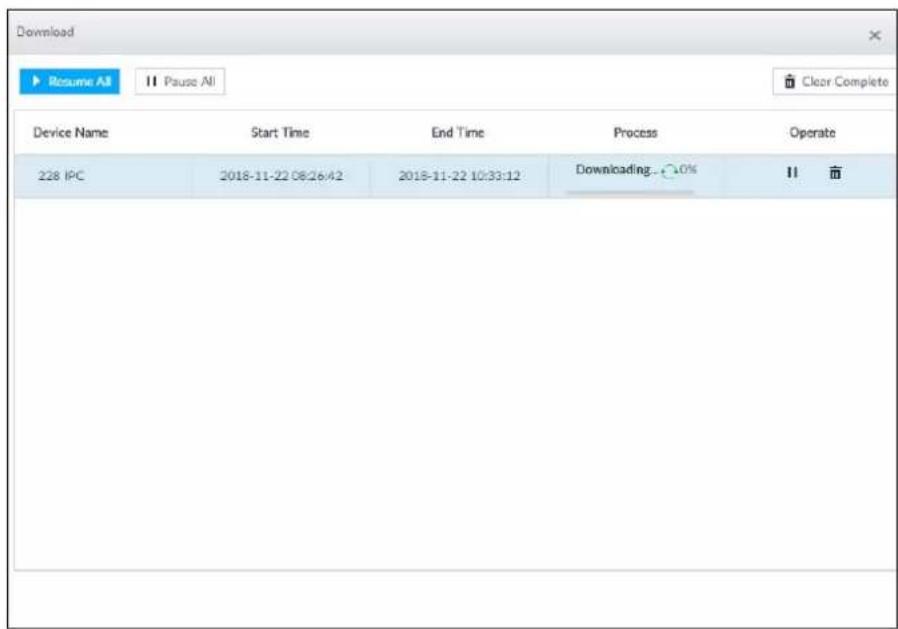Select the Operate column header
This screenshot has width=898, height=629.
(x=812, y=132)
